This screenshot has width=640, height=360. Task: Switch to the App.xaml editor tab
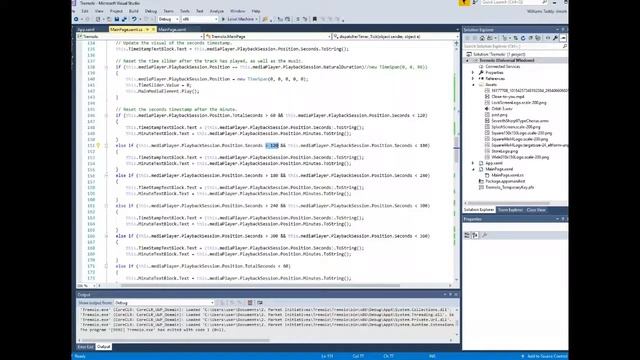pyautogui.click(x=86, y=29)
